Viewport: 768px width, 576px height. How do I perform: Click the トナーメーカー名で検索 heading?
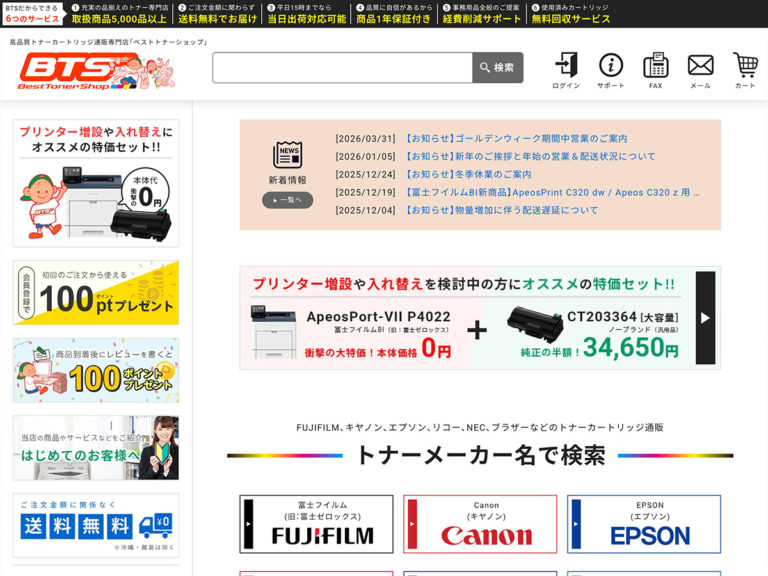(x=480, y=455)
